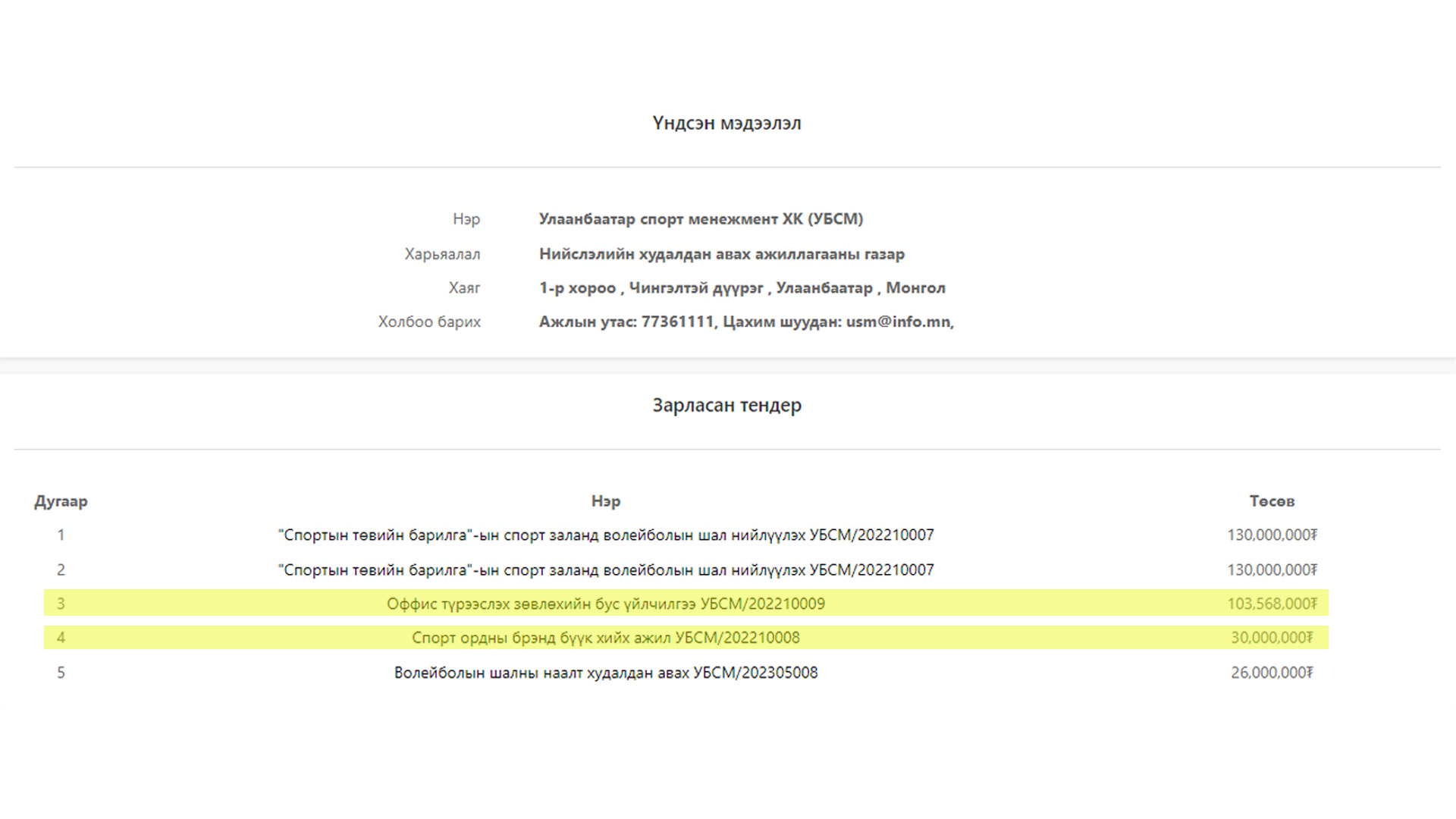Select organization name 'Улаанбаатар спорт менежмент ХК (УБСМ)'
1456x819 pixels.
(x=701, y=219)
